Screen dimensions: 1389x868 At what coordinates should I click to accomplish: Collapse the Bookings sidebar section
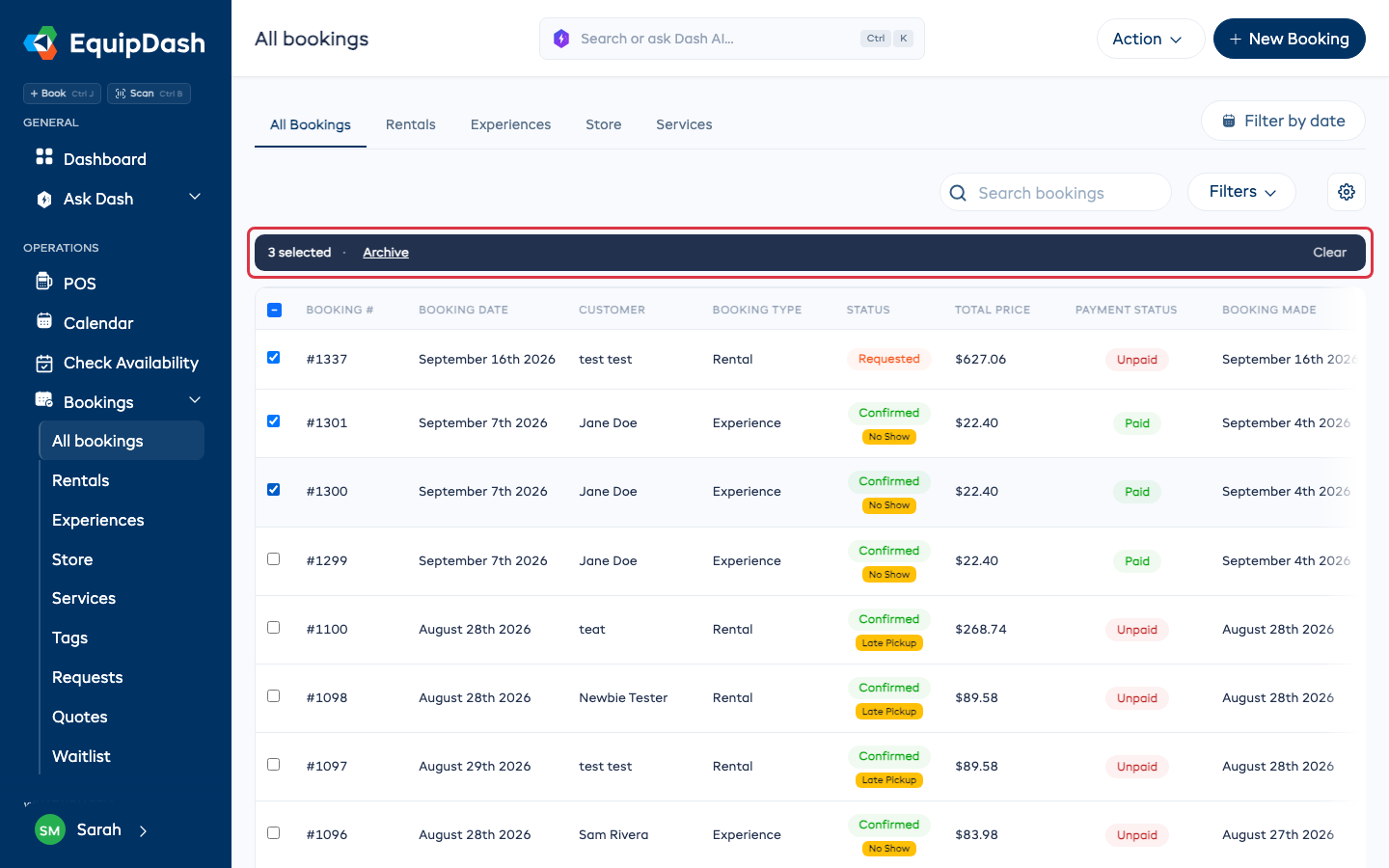click(x=195, y=400)
